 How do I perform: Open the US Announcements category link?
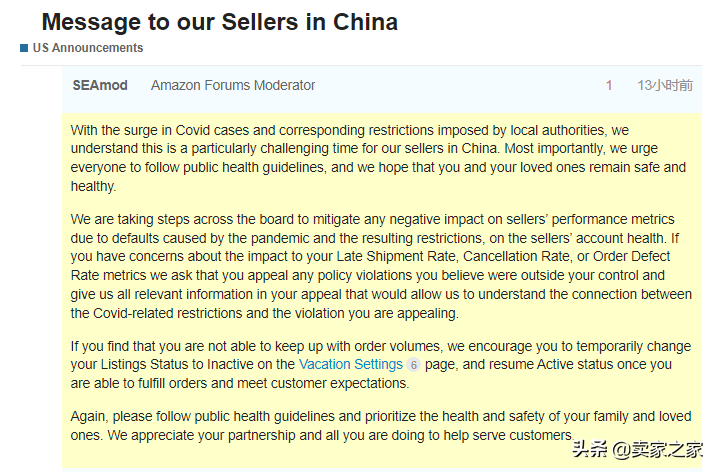(x=88, y=48)
